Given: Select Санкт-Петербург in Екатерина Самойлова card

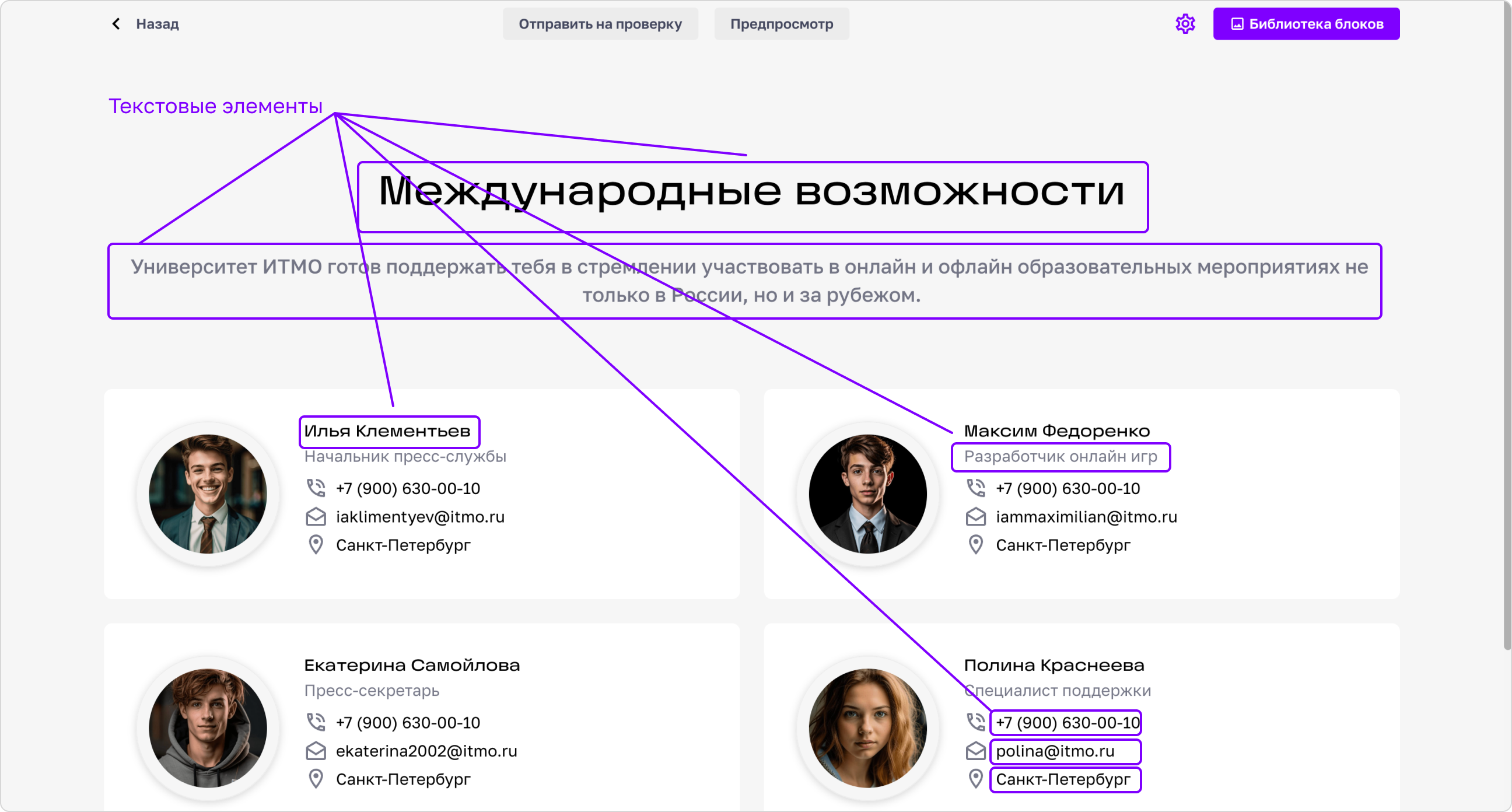Looking at the screenshot, I should point(403,780).
